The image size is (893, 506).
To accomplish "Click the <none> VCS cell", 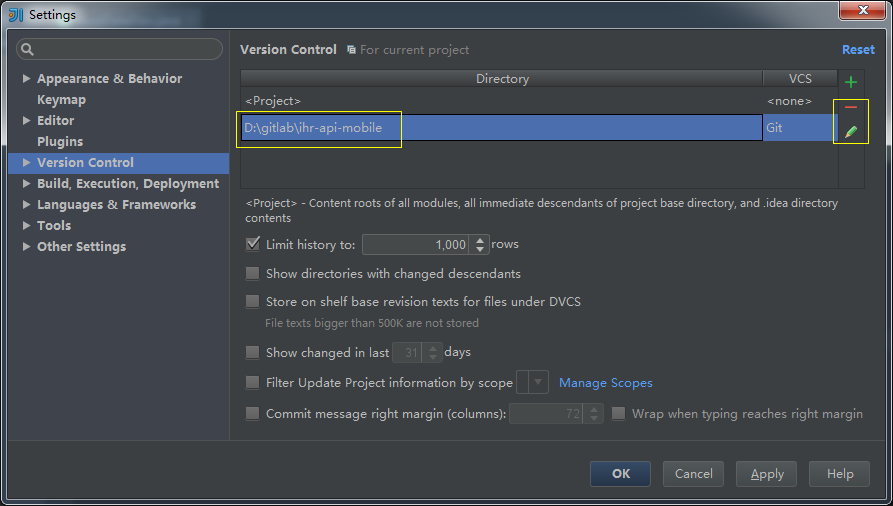I will point(800,101).
